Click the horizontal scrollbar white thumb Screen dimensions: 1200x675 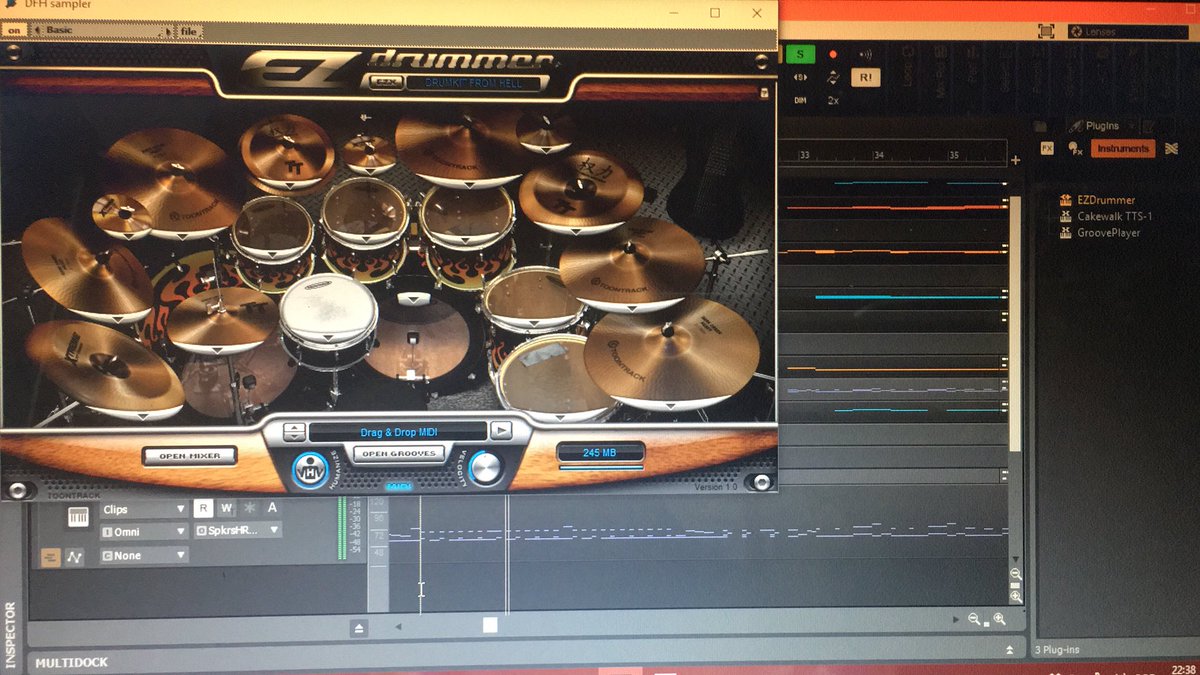coord(490,625)
